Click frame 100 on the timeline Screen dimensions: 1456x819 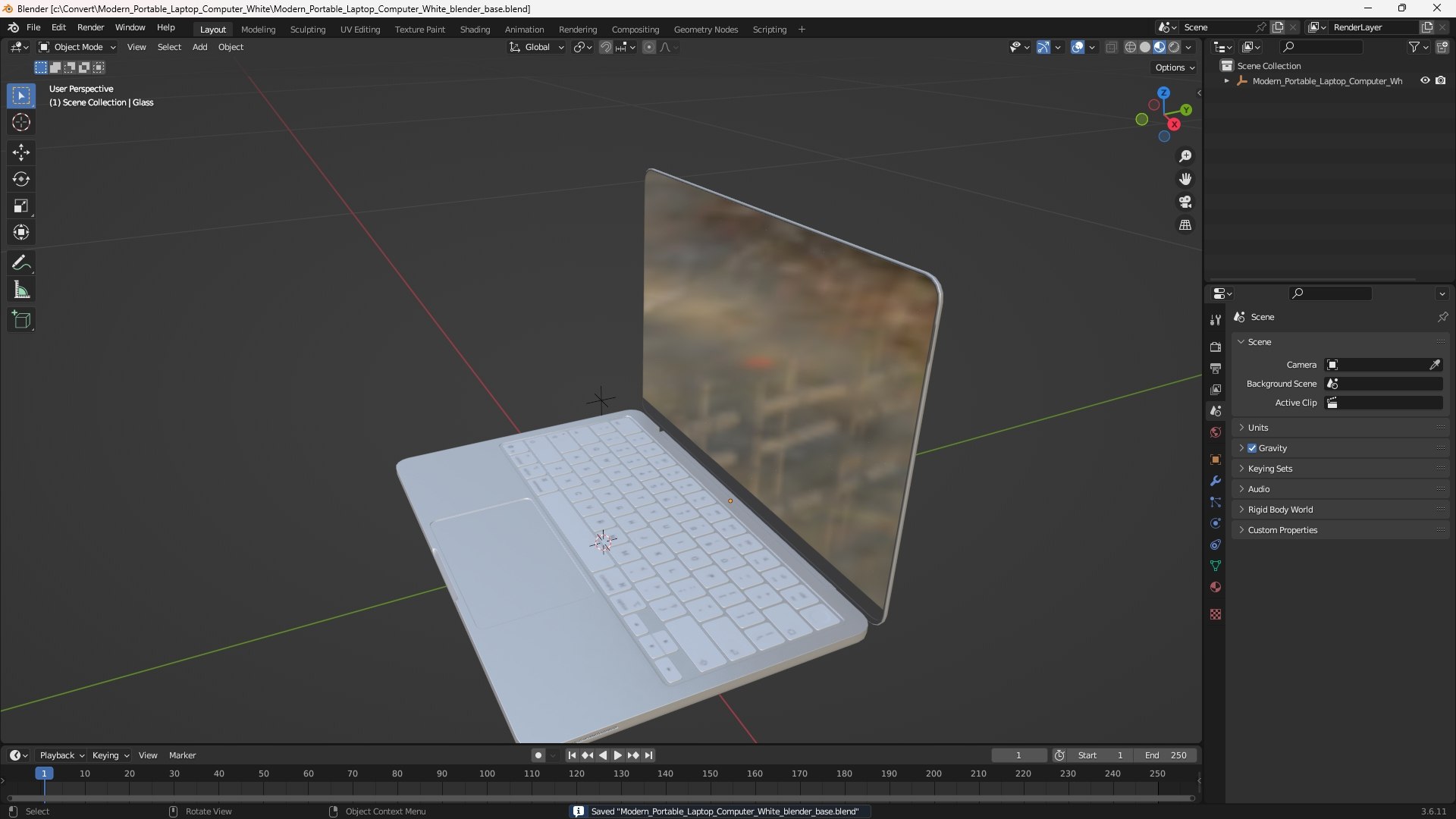[487, 774]
